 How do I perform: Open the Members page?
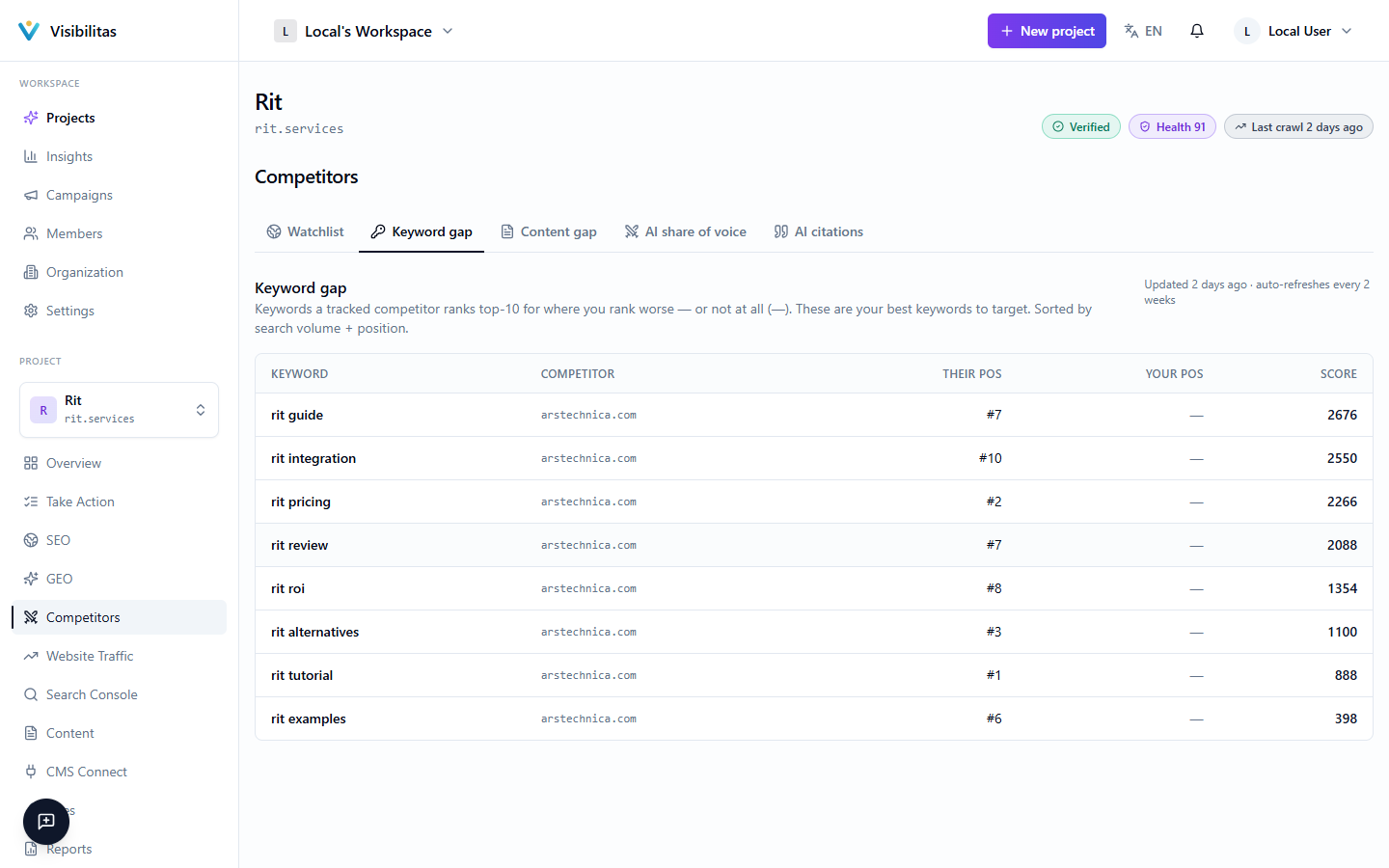click(x=119, y=233)
